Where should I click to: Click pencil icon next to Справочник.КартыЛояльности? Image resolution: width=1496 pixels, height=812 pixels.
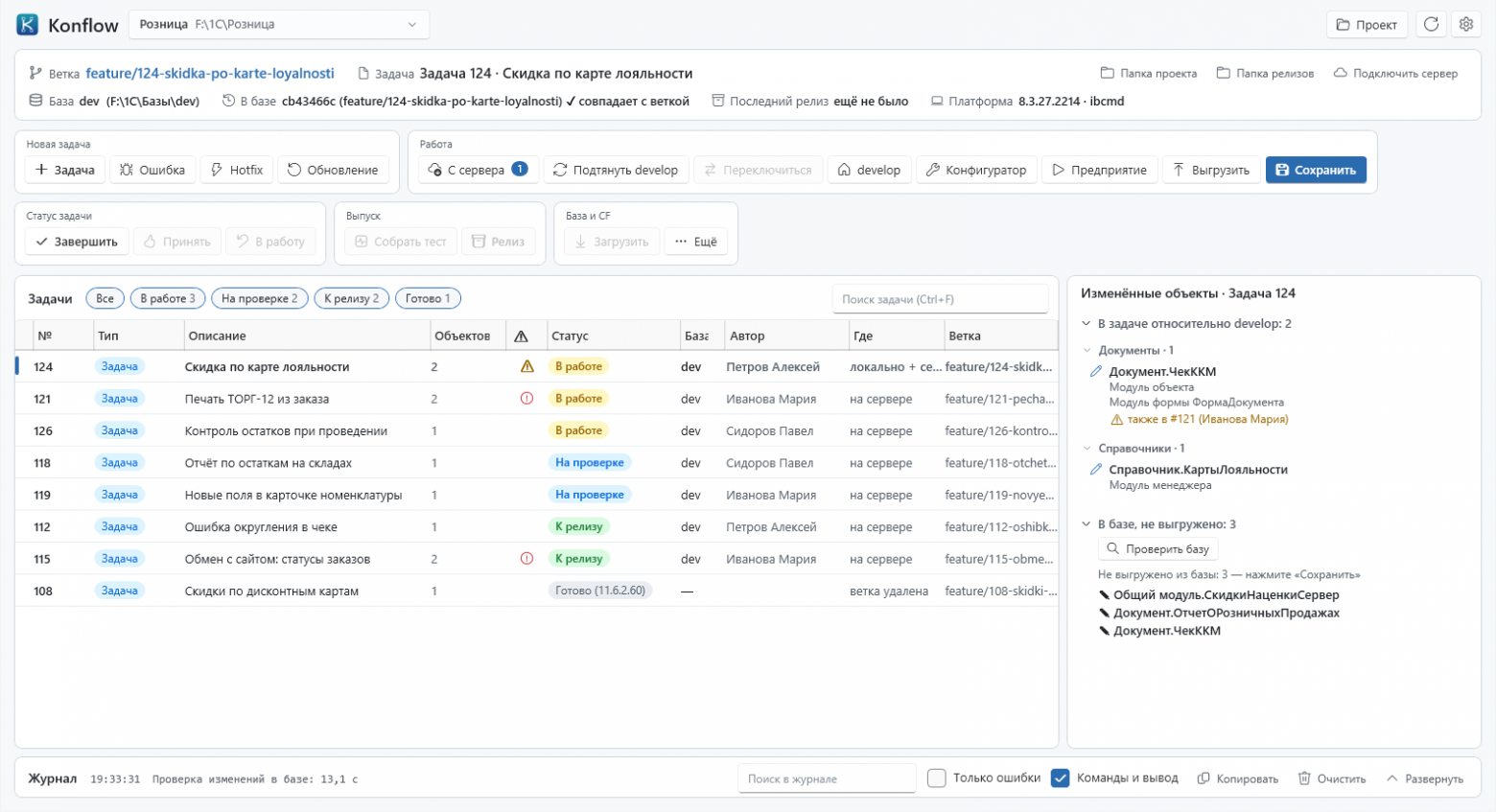coord(1096,470)
